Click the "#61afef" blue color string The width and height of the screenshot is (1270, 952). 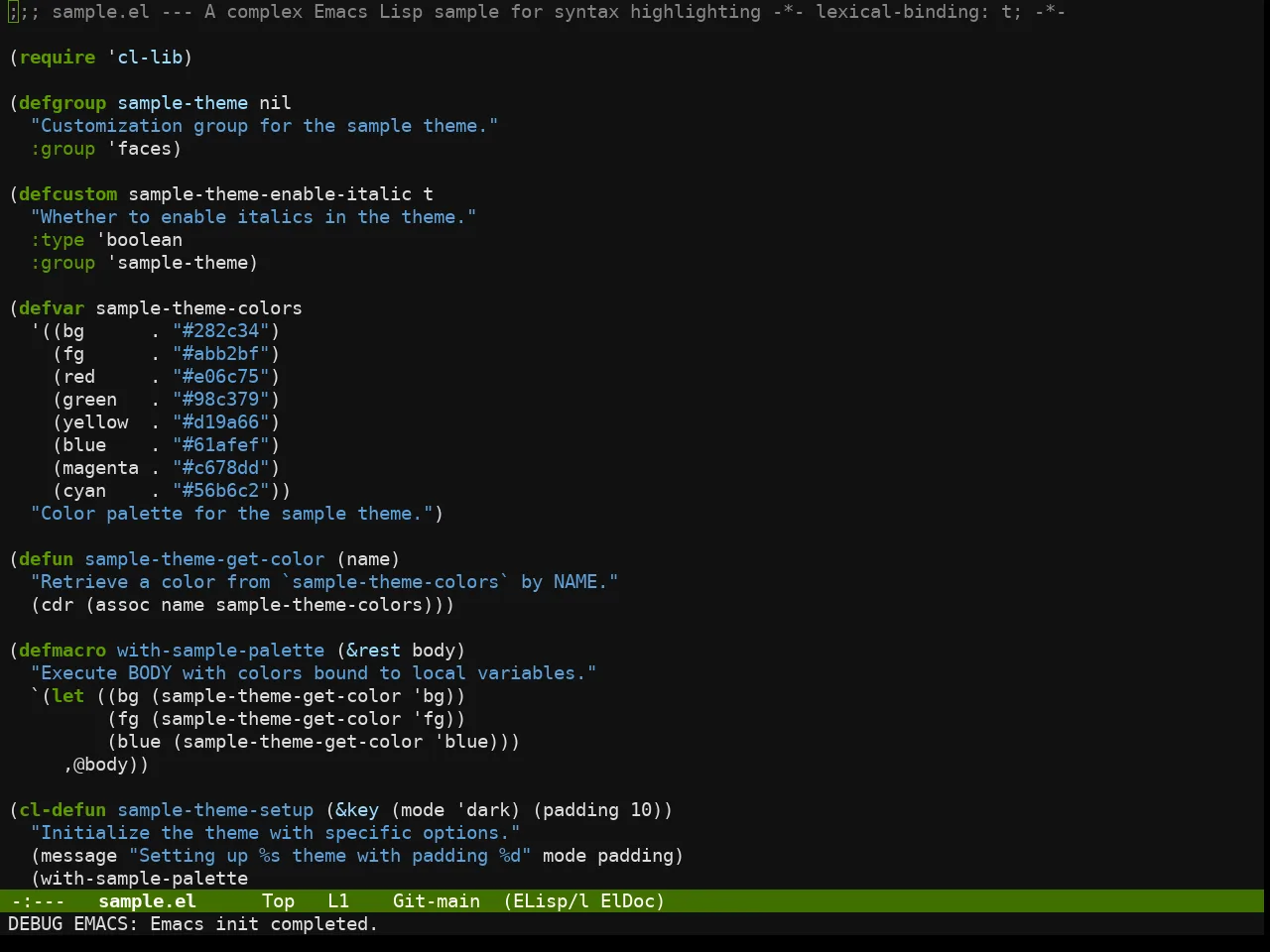[221, 445]
